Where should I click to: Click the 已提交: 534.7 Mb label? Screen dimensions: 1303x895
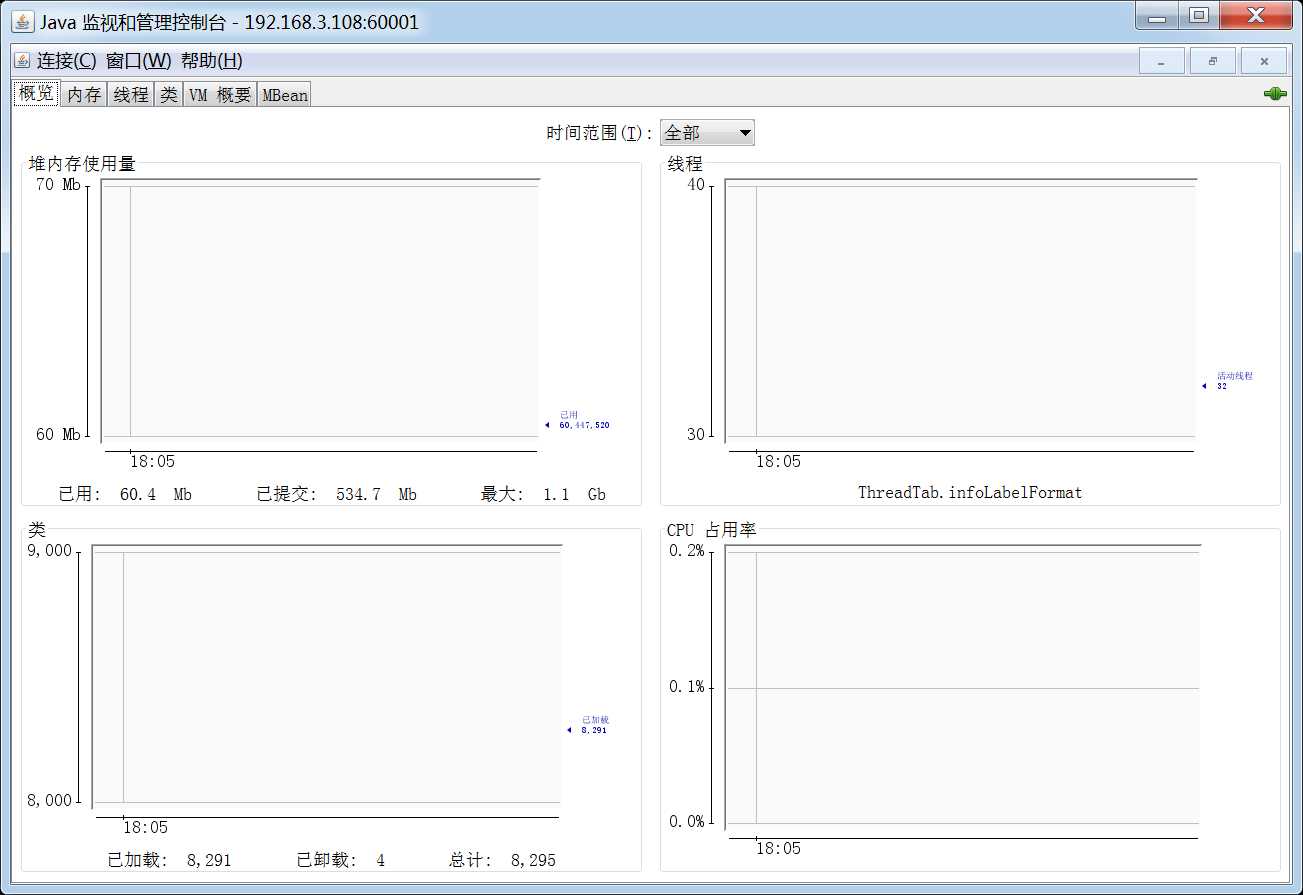pyautogui.click(x=336, y=494)
